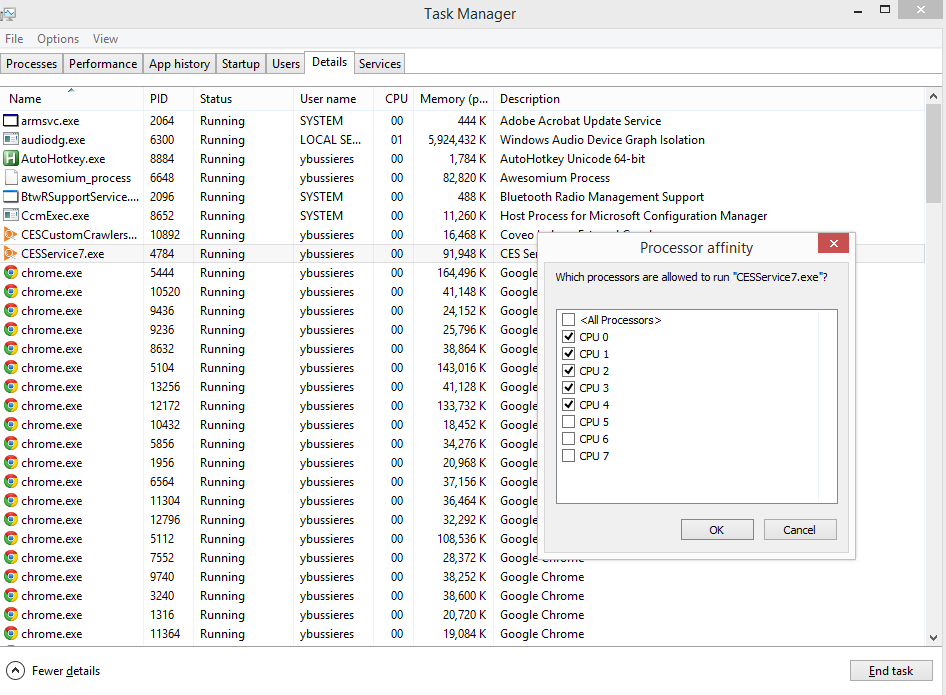Uncheck the CPU 0 checkbox
This screenshot has height=695, width=946.
point(568,336)
